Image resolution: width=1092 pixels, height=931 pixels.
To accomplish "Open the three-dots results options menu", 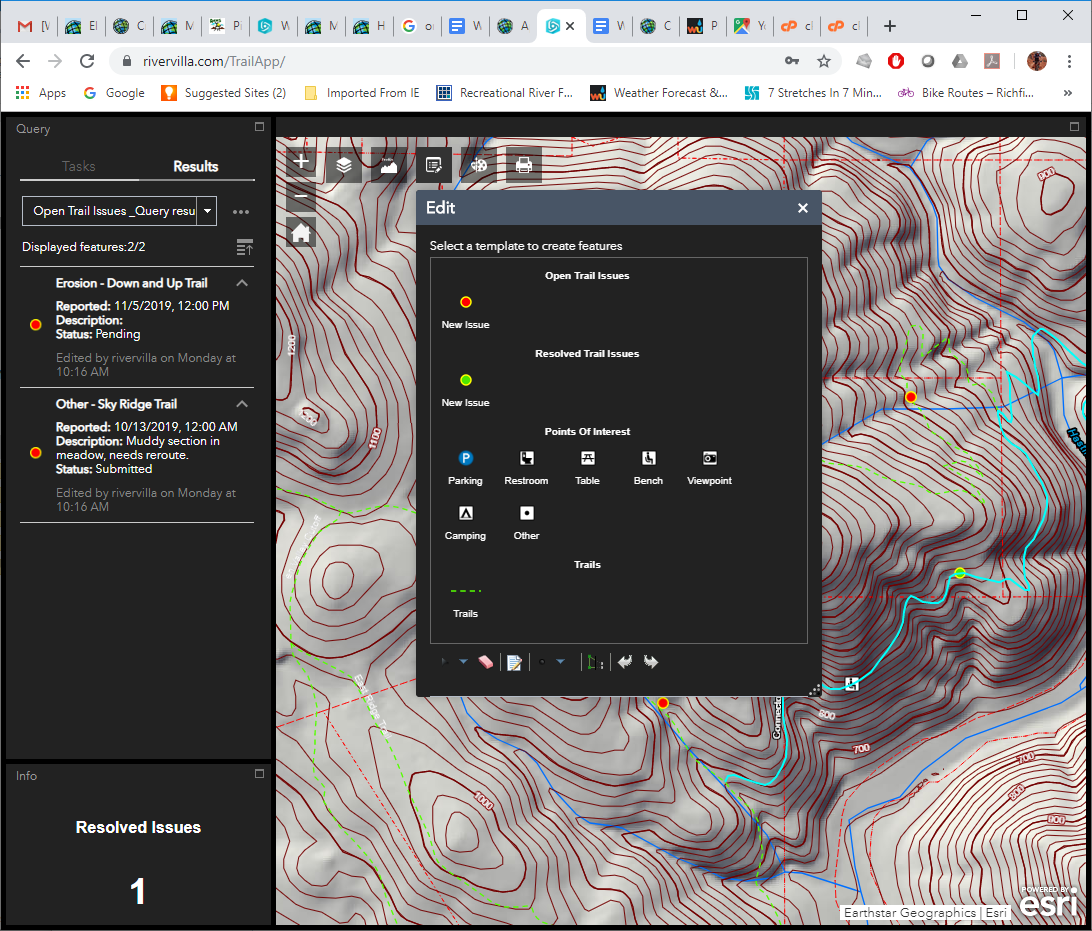I will click(x=240, y=212).
